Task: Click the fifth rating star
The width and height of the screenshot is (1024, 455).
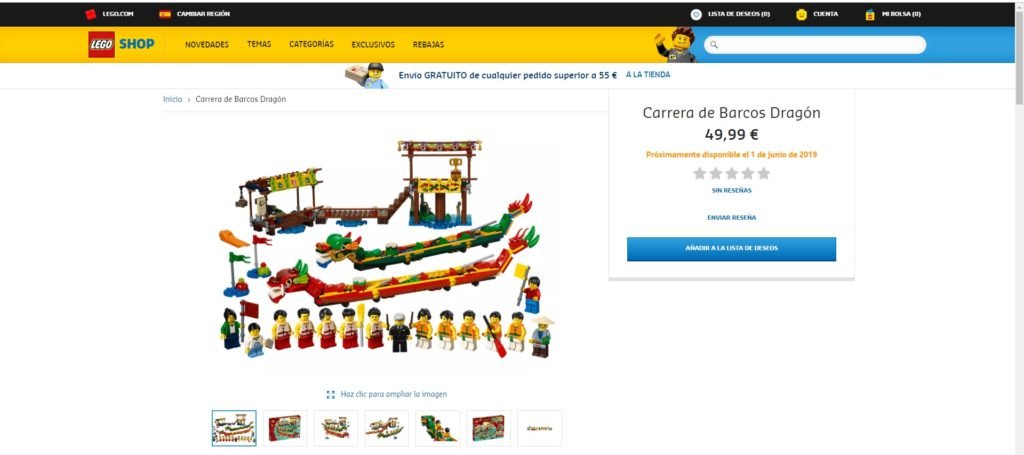Action: click(763, 173)
